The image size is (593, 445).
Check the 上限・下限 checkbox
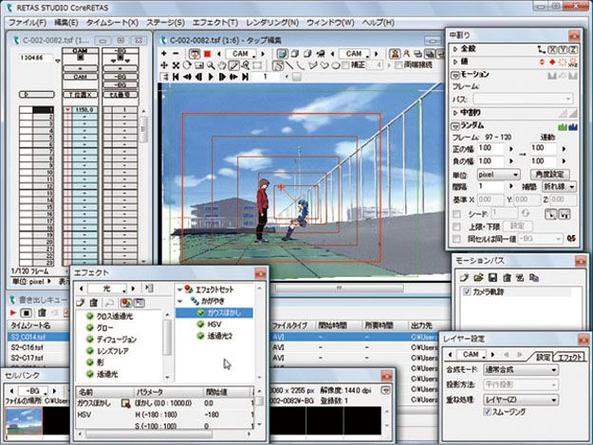457,226
